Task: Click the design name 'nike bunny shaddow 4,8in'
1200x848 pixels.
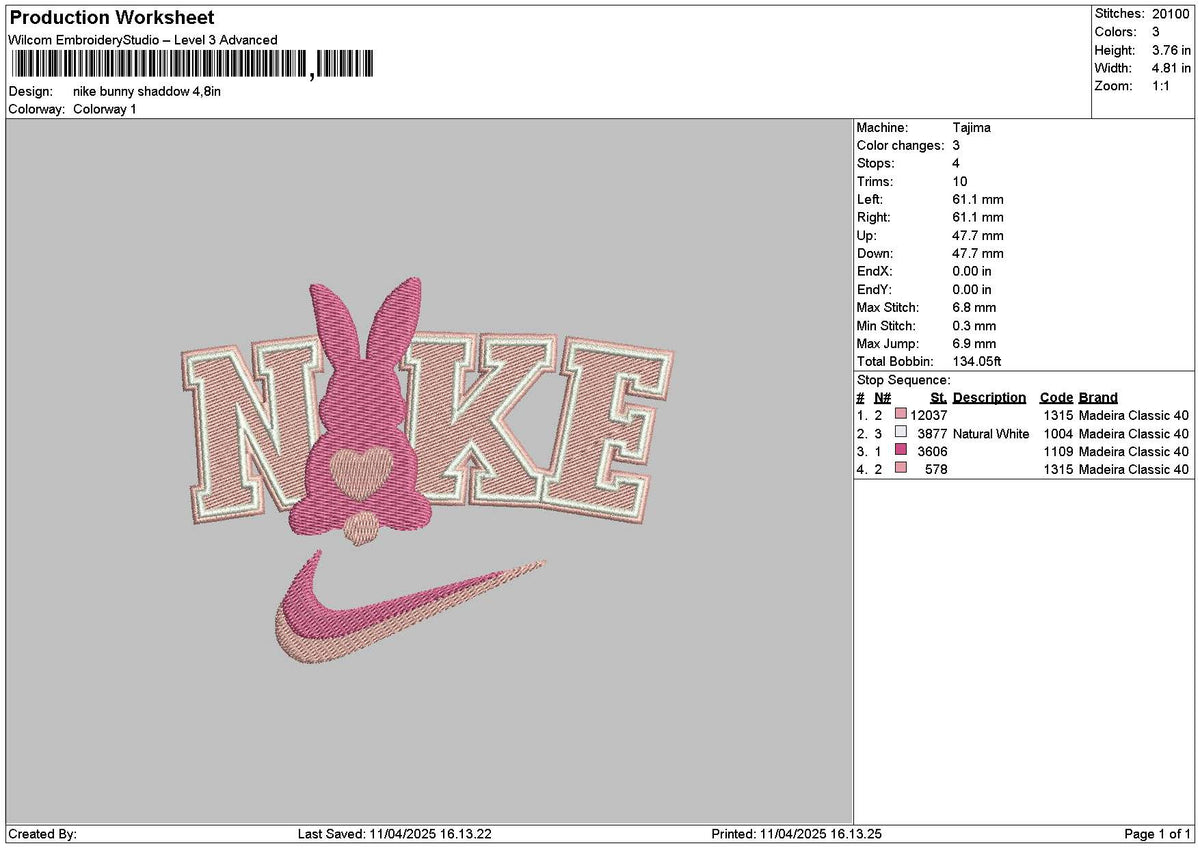Action: [x=147, y=91]
